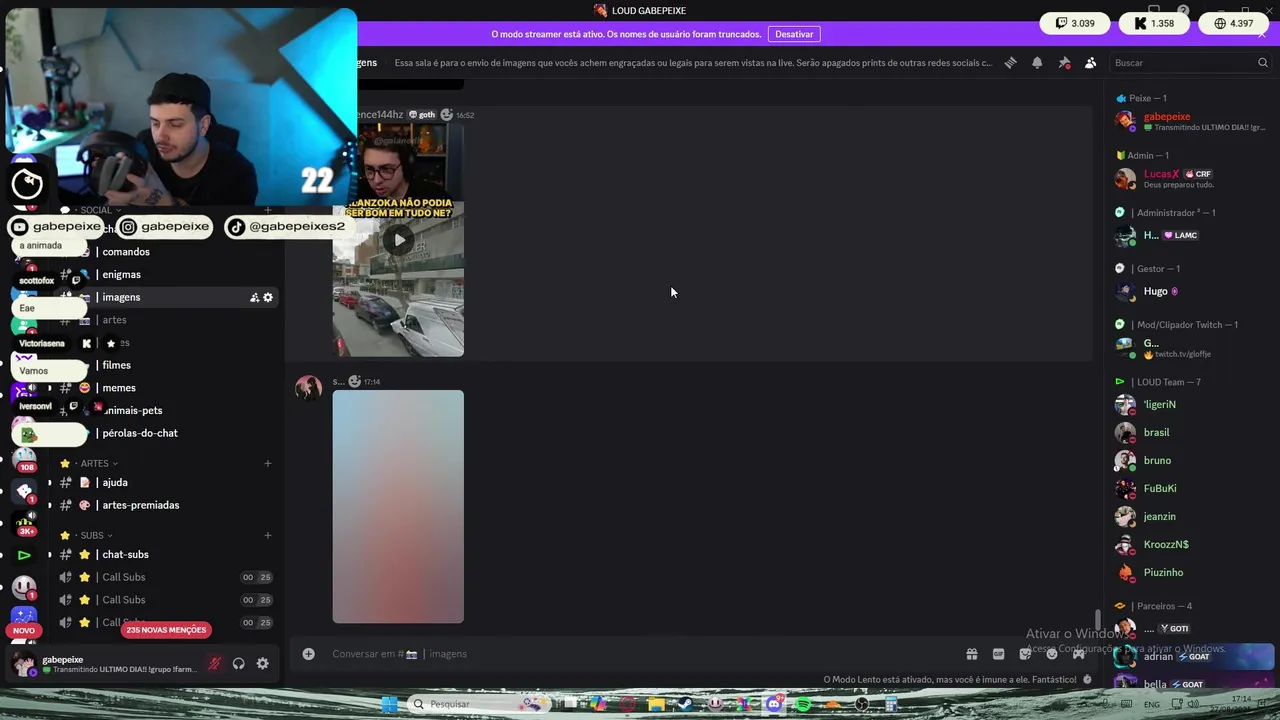Click member LucasX in member list
The width and height of the screenshot is (1280, 720).
(x=1190, y=179)
